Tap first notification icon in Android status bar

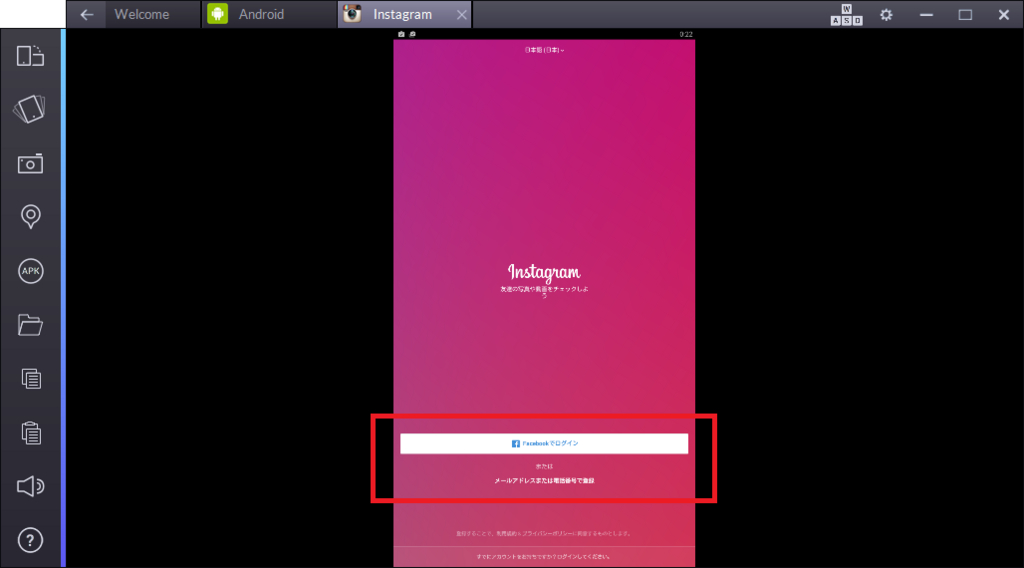[401, 34]
